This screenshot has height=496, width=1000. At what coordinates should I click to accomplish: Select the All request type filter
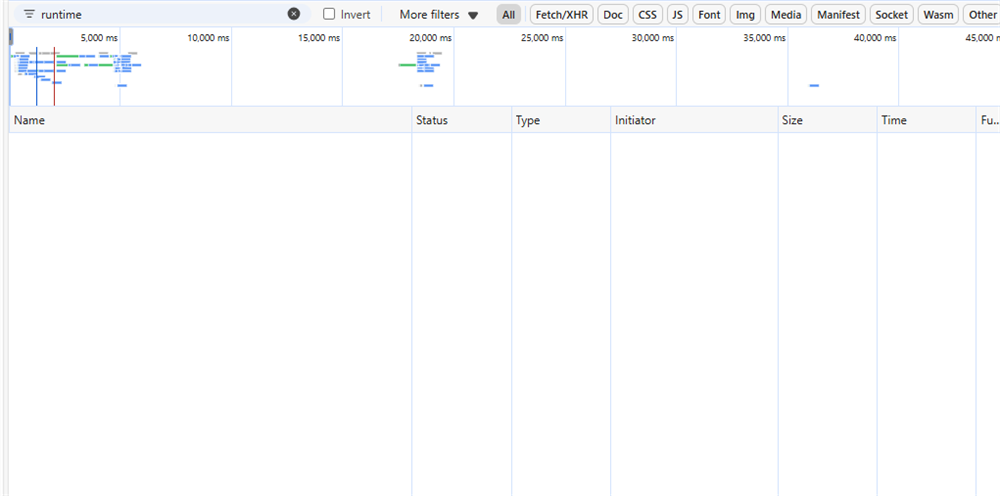[x=509, y=15]
